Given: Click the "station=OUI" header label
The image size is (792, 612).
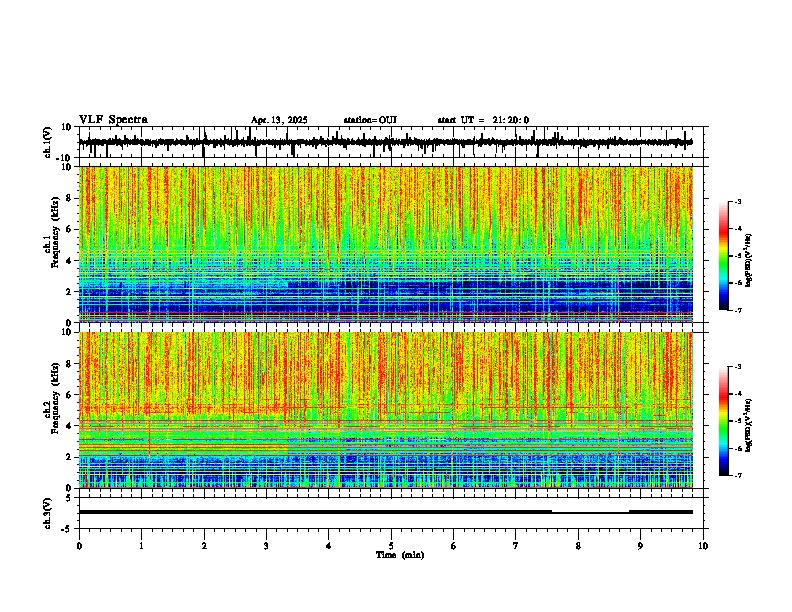Looking at the screenshot, I should pyautogui.click(x=370, y=120).
